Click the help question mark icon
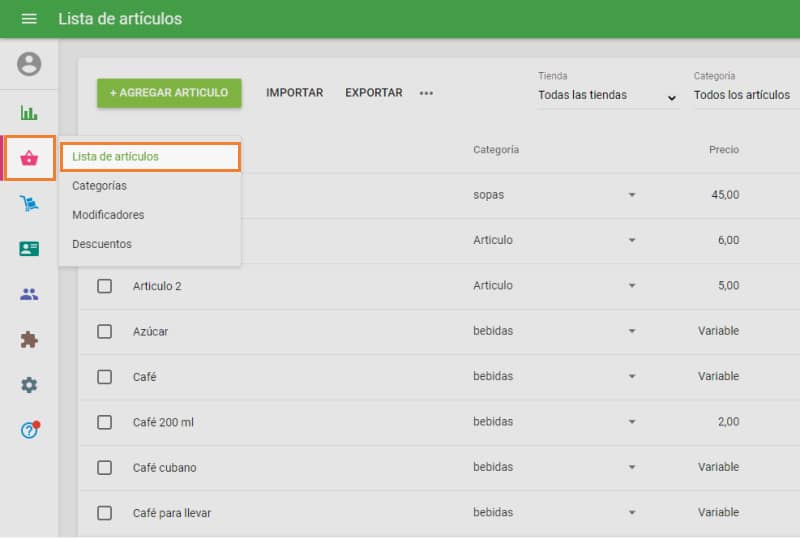This screenshot has height=538, width=800. coord(29,430)
